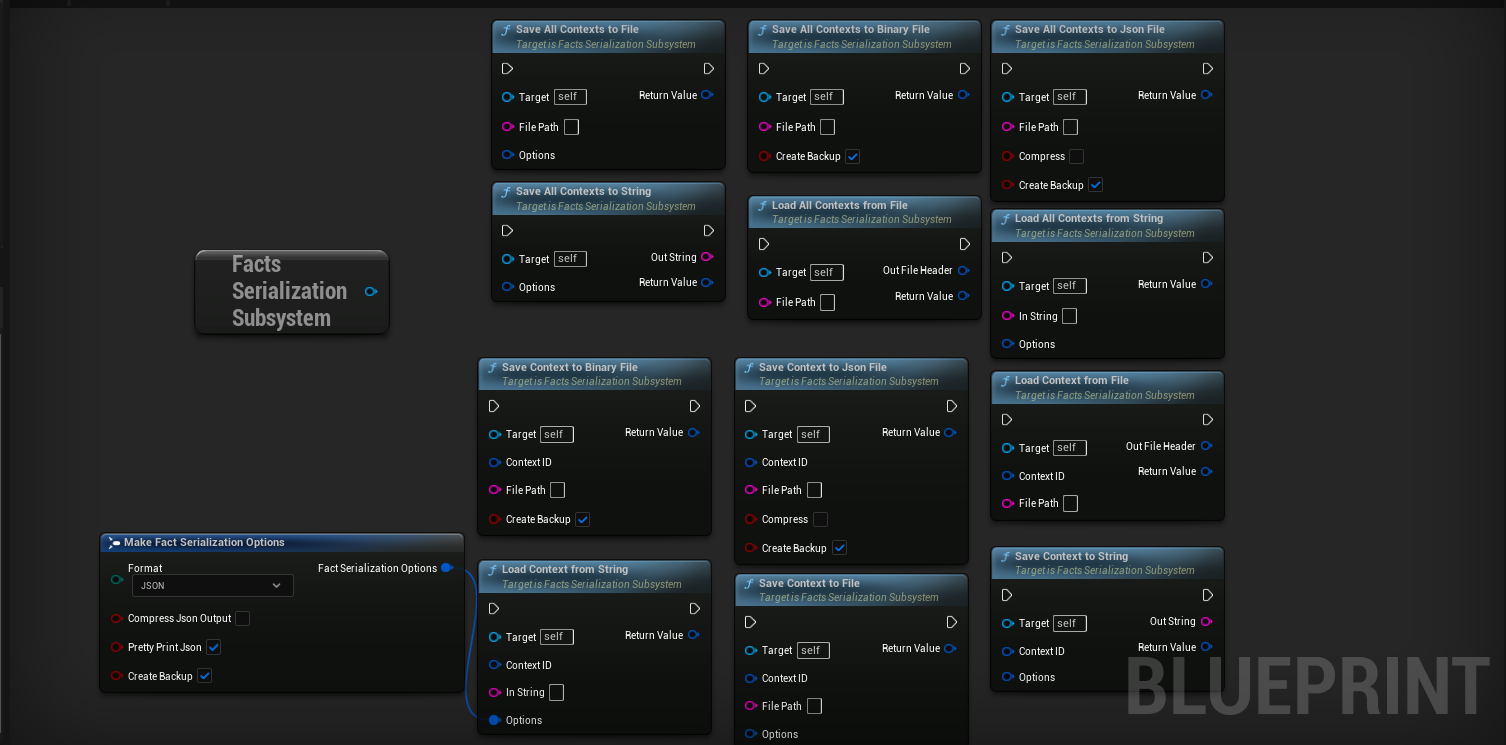Click Return Value pin of Save Context to Binary File
The image size is (1506, 745).
point(693,432)
